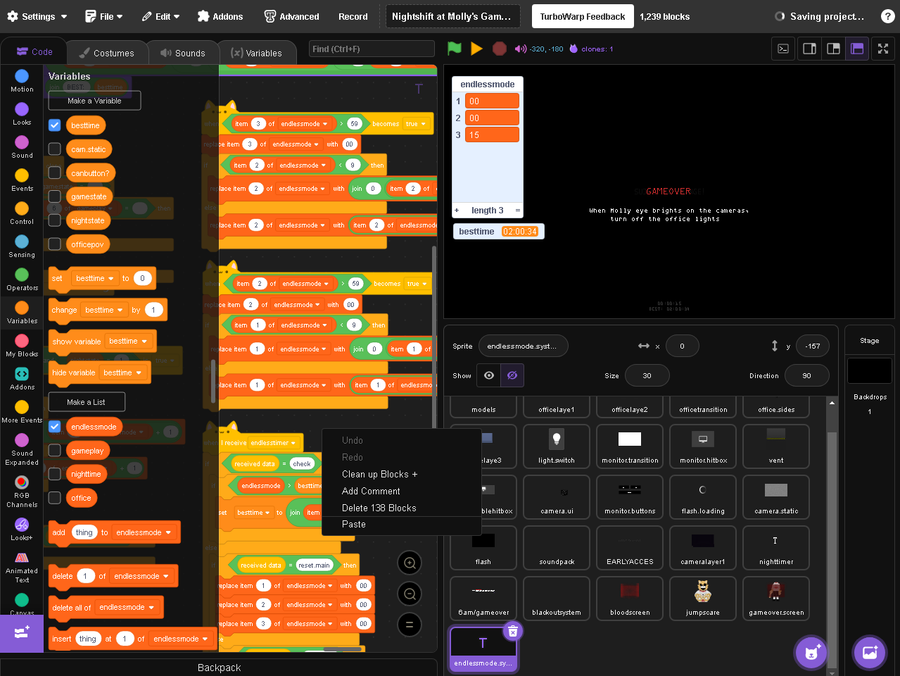Viewport: 900px width, 676px height.
Task: Click the choose a backdrop button
Action: (870, 652)
